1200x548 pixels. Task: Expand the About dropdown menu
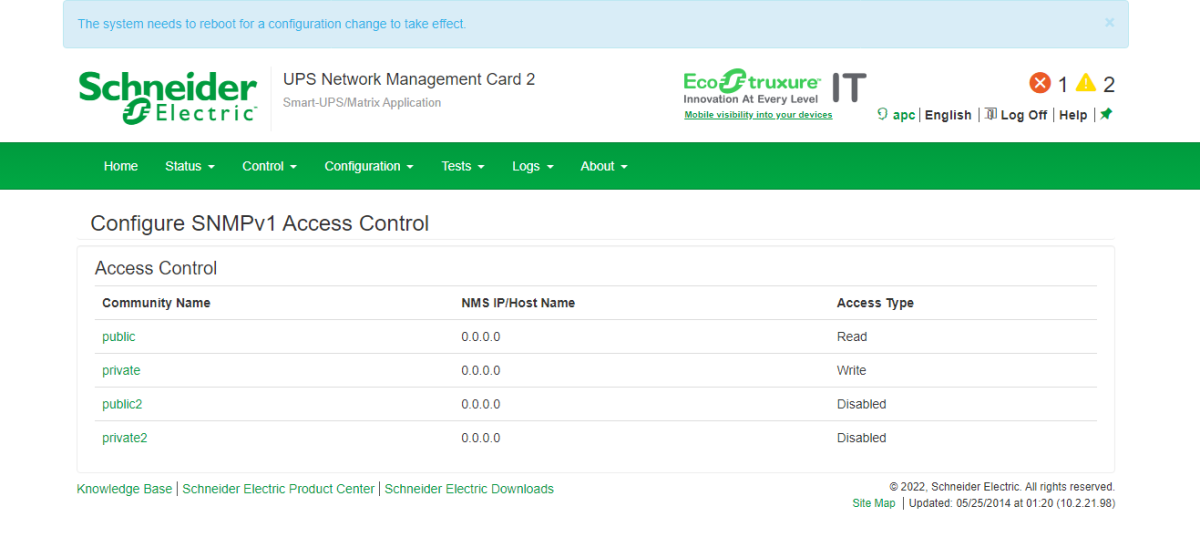[x=604, y=166]
